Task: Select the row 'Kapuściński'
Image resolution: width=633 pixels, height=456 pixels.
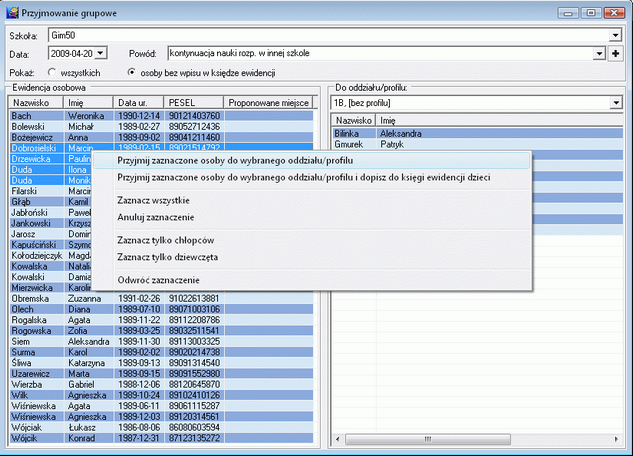Action: [51, 245]
